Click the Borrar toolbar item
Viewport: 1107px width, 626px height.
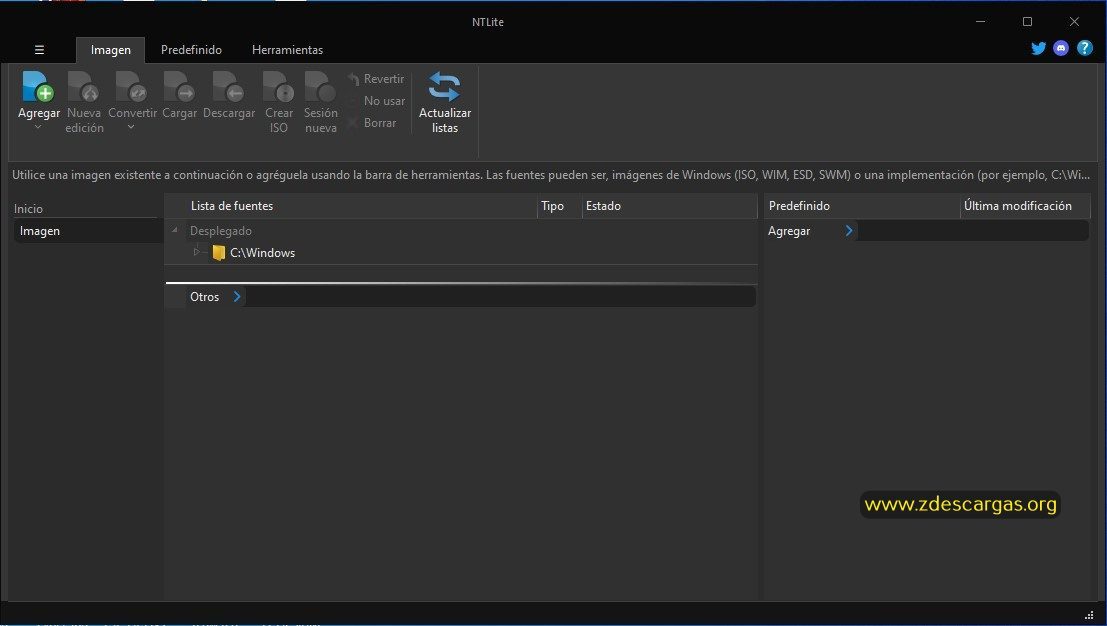point(372,123)
